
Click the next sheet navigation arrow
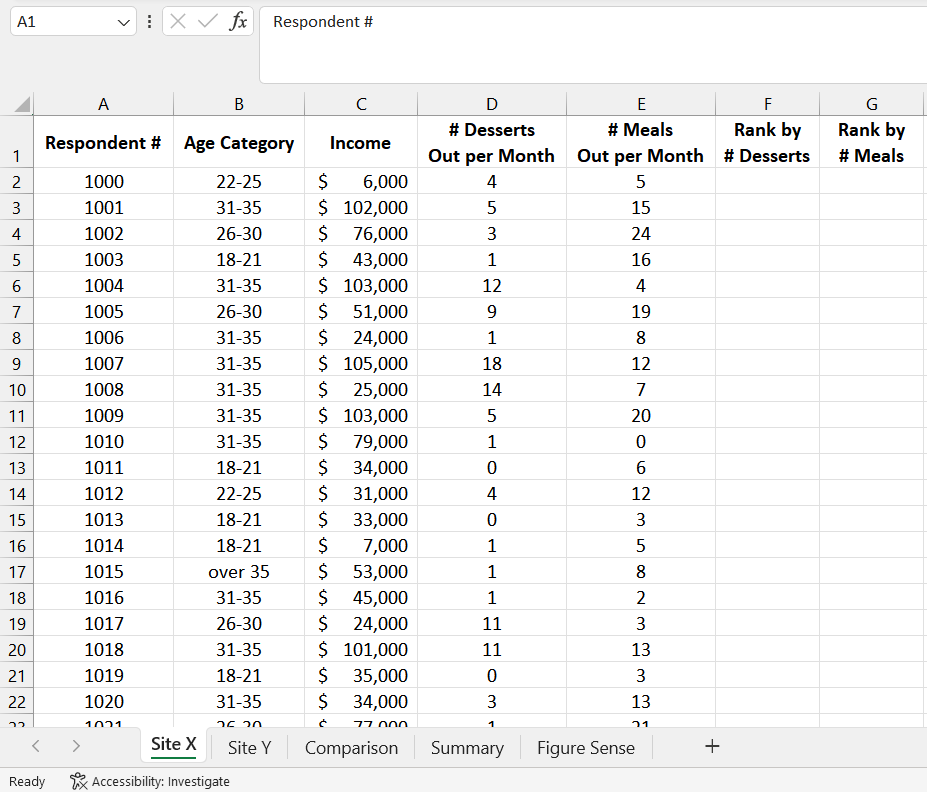[x=76, y=746]
